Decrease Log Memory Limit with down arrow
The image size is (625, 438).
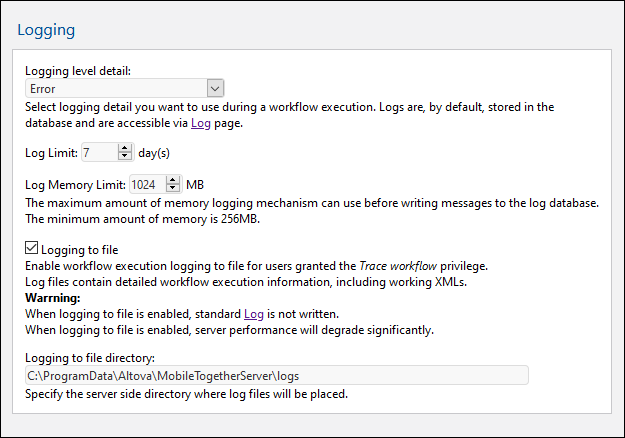[x=173, y=189]
